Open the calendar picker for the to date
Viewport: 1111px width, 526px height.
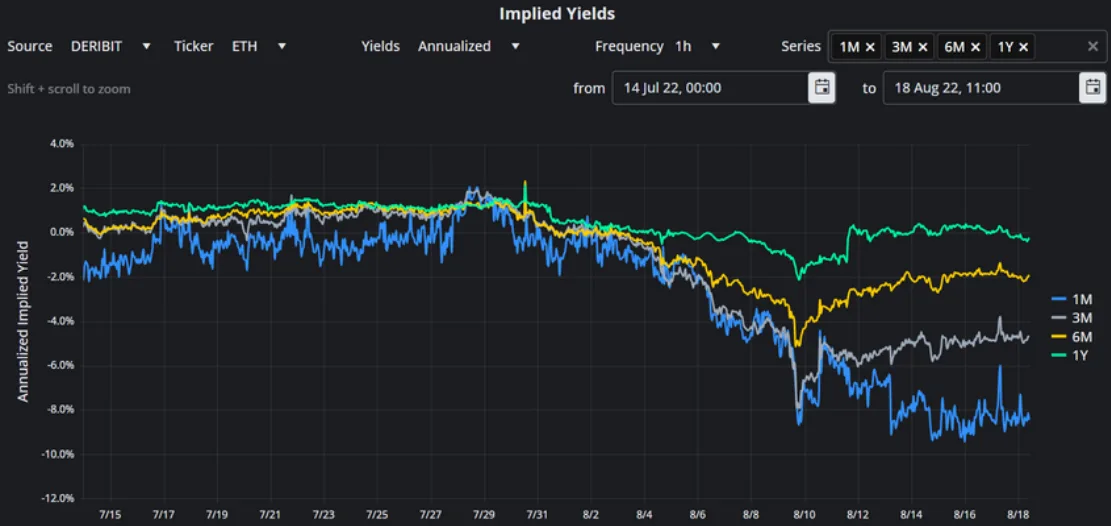(x=1092, y=88)
